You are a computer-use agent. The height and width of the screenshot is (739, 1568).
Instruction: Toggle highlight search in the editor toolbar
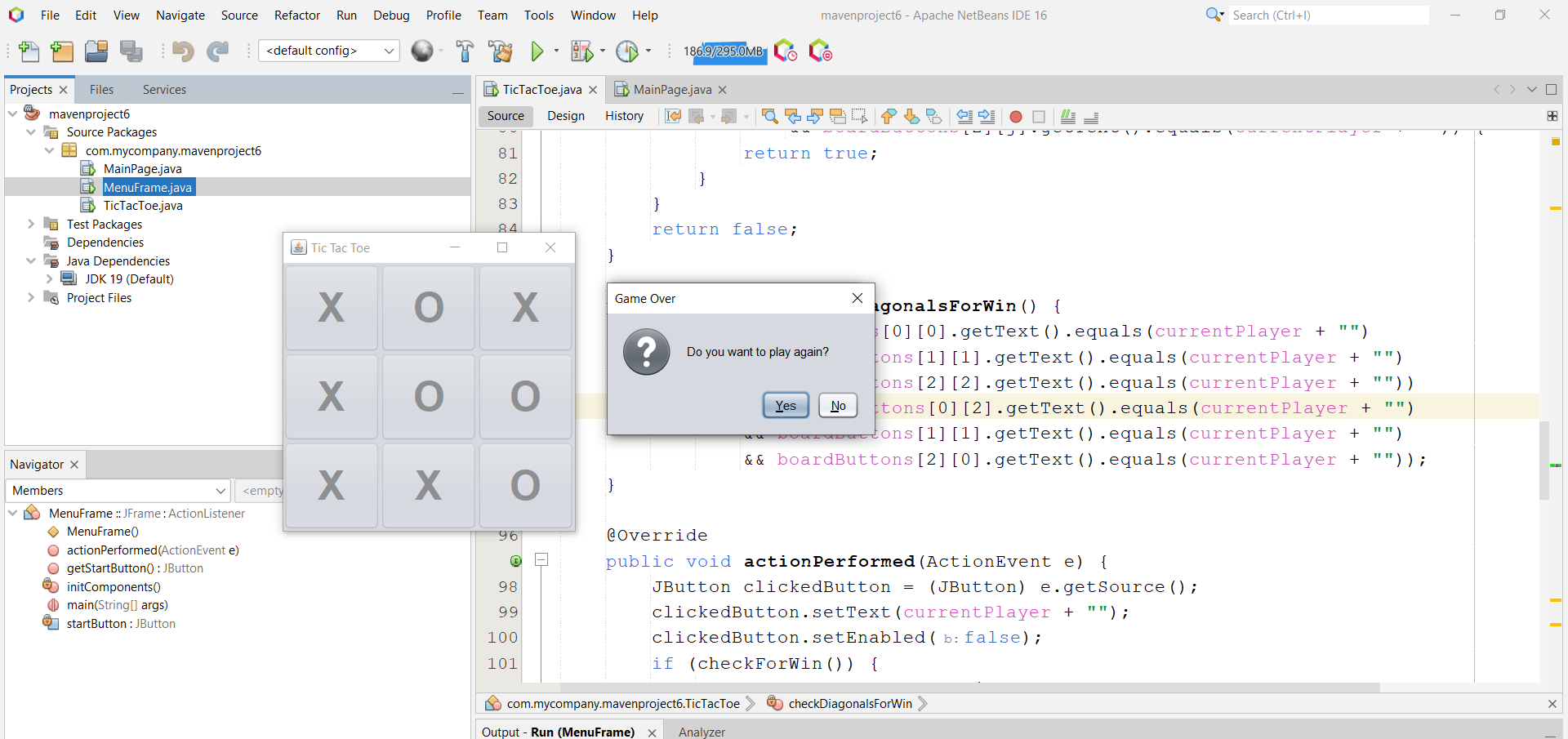[838, 116]
